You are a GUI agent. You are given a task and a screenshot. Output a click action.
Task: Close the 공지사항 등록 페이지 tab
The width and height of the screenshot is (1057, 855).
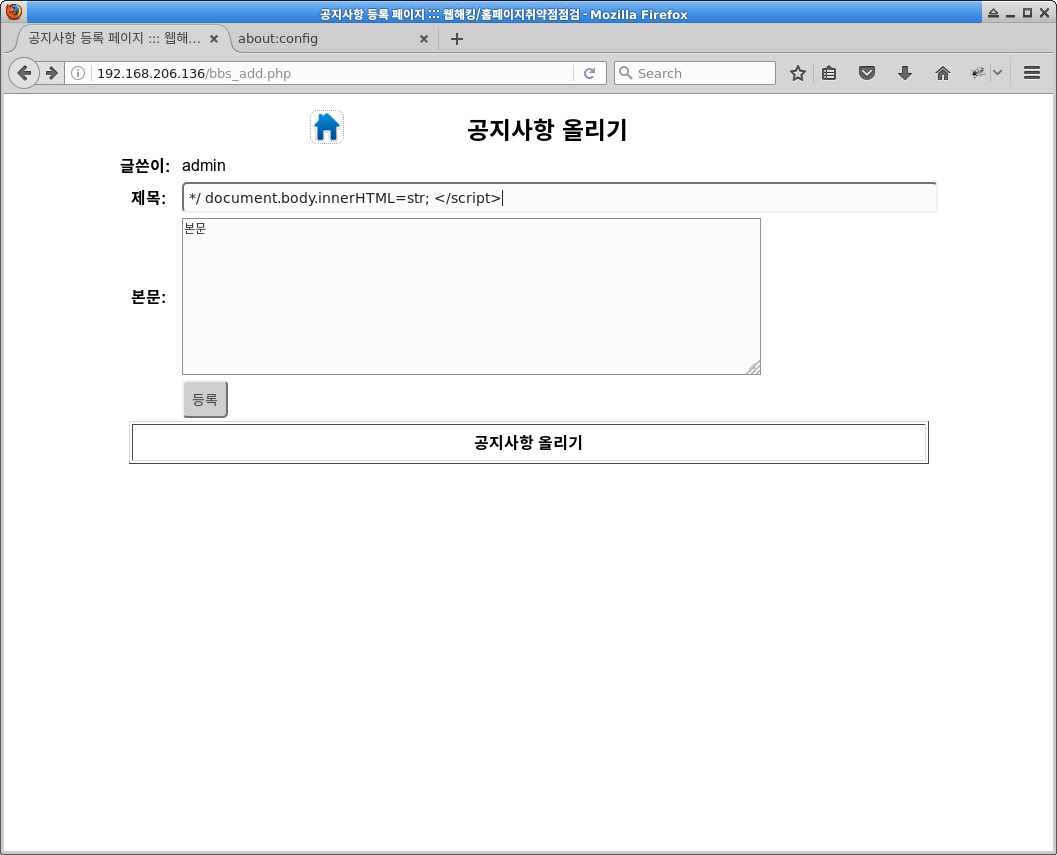click(214, 39)
